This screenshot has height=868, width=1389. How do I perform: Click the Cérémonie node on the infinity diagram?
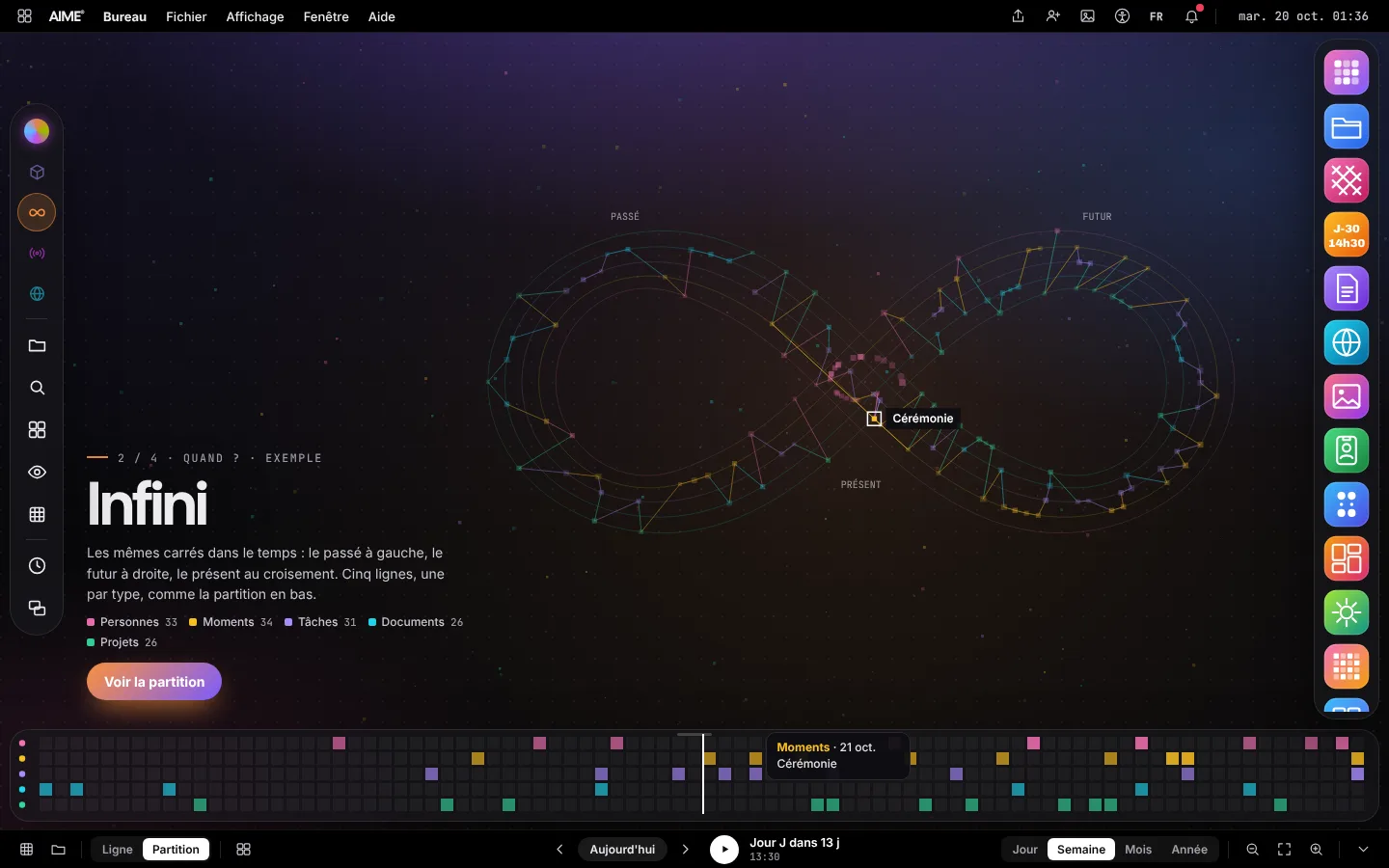(x=874, y=419)
